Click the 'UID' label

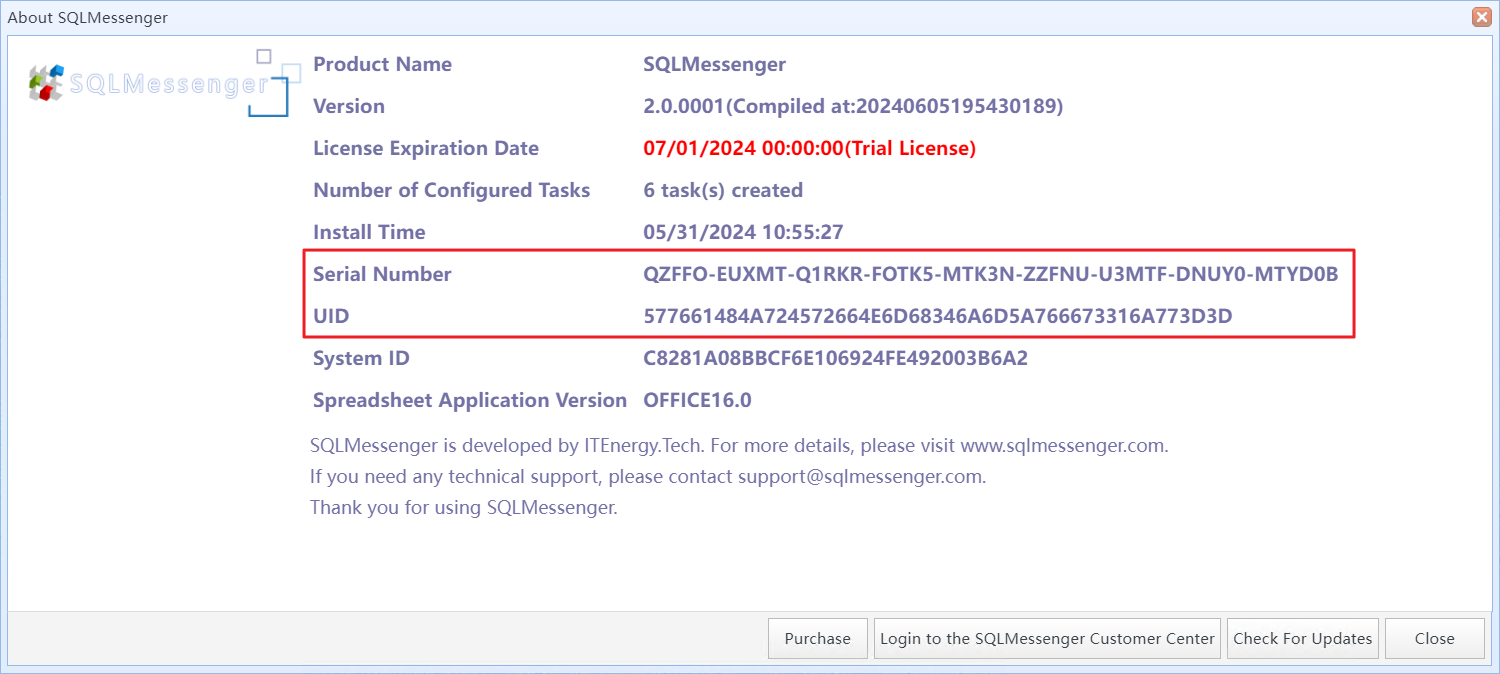(x=331, y=316)
